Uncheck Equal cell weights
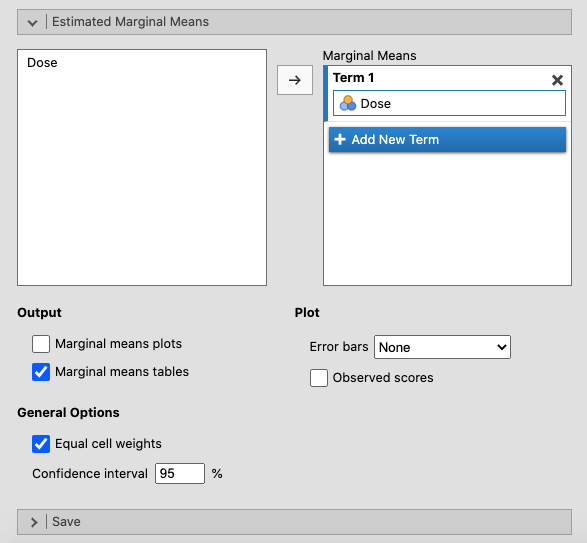This screenshot has height=543, width=587. coord(41,444)
